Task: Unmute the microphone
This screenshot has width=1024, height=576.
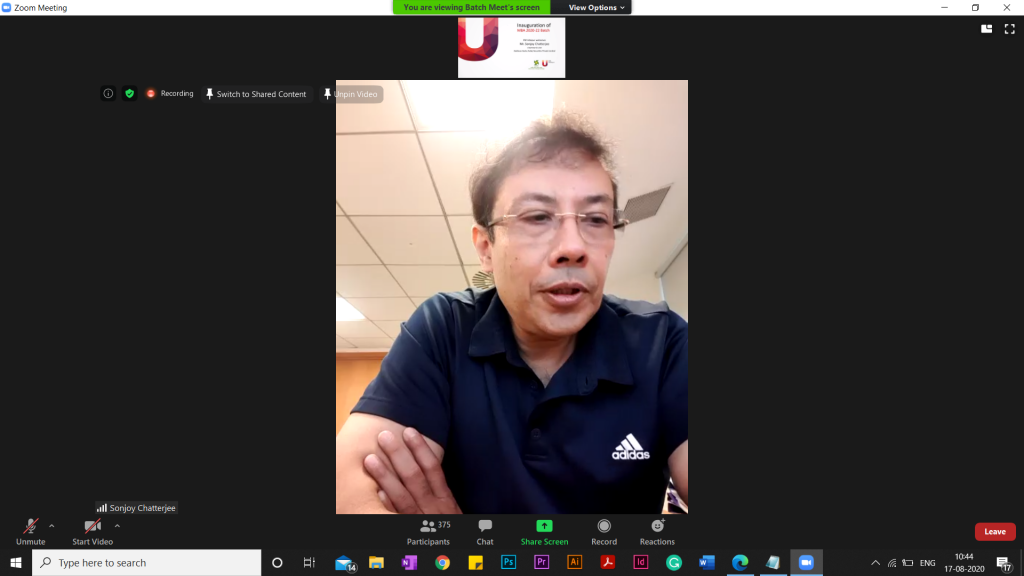Action: pos(31,530)
